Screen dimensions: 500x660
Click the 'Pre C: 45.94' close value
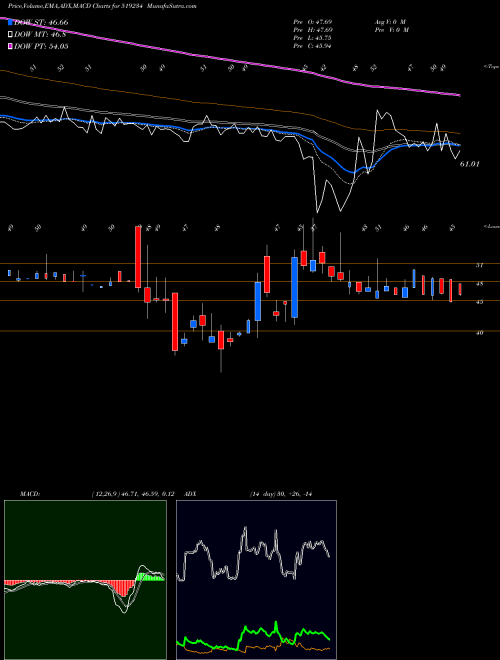click(313, 46)
